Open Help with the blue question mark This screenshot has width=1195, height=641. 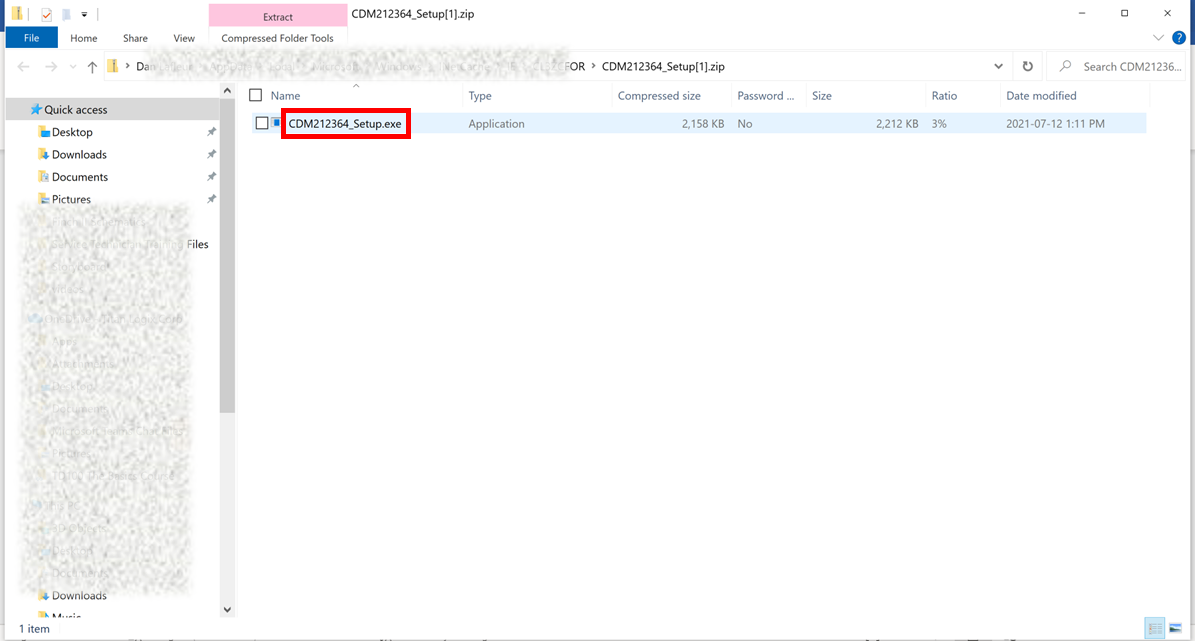point(1179,38)
